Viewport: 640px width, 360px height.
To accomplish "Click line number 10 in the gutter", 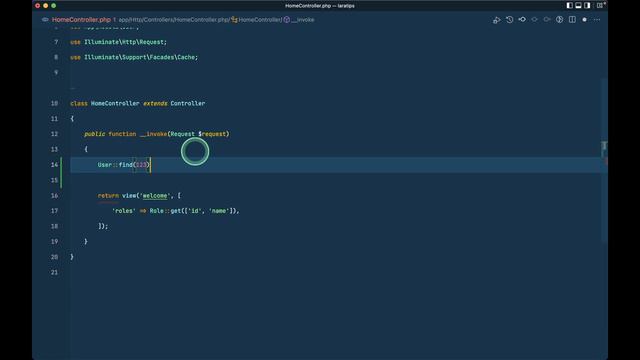I will (54, 103).
